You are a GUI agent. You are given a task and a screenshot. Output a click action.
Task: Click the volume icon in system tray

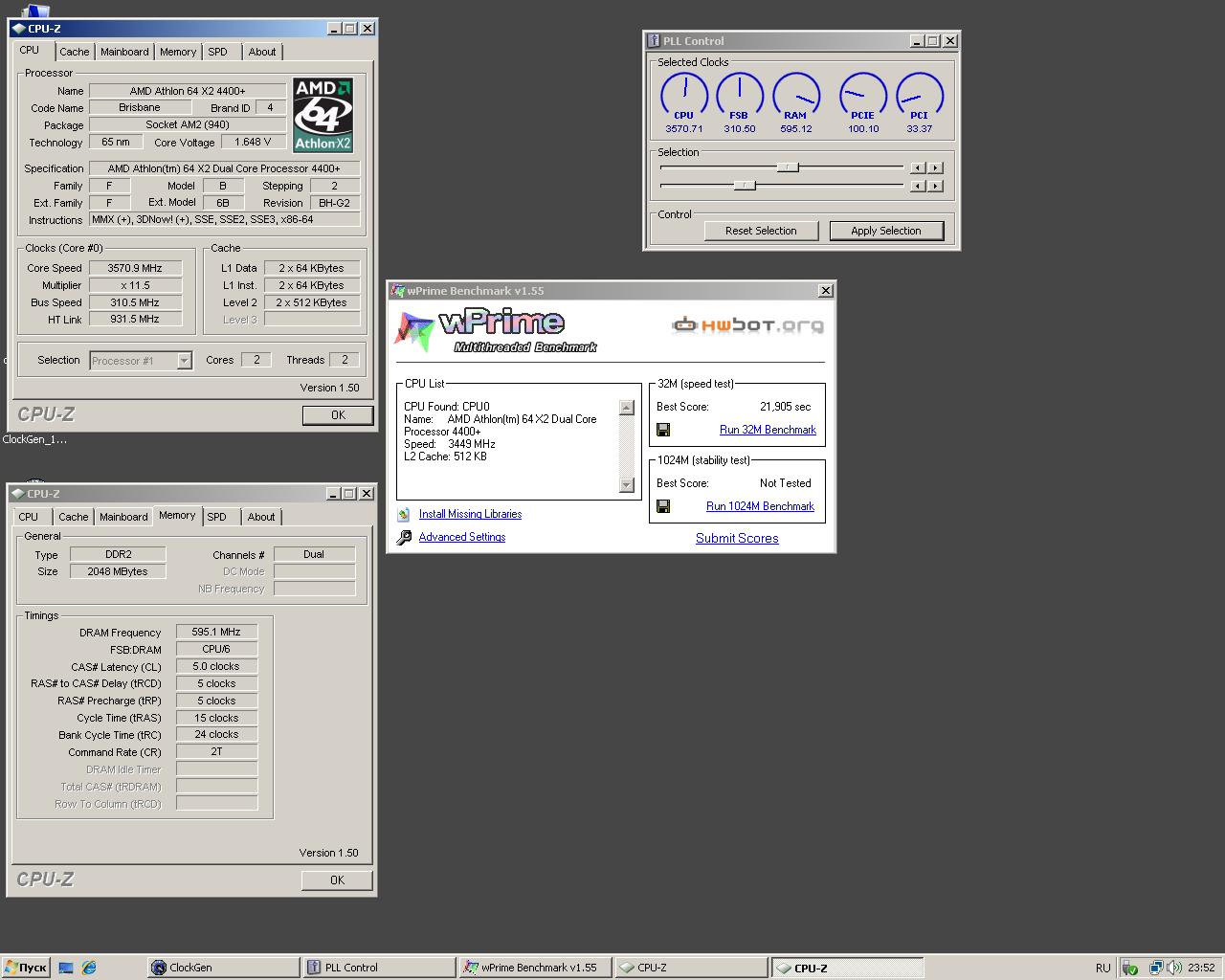(x=1175, y=968)
